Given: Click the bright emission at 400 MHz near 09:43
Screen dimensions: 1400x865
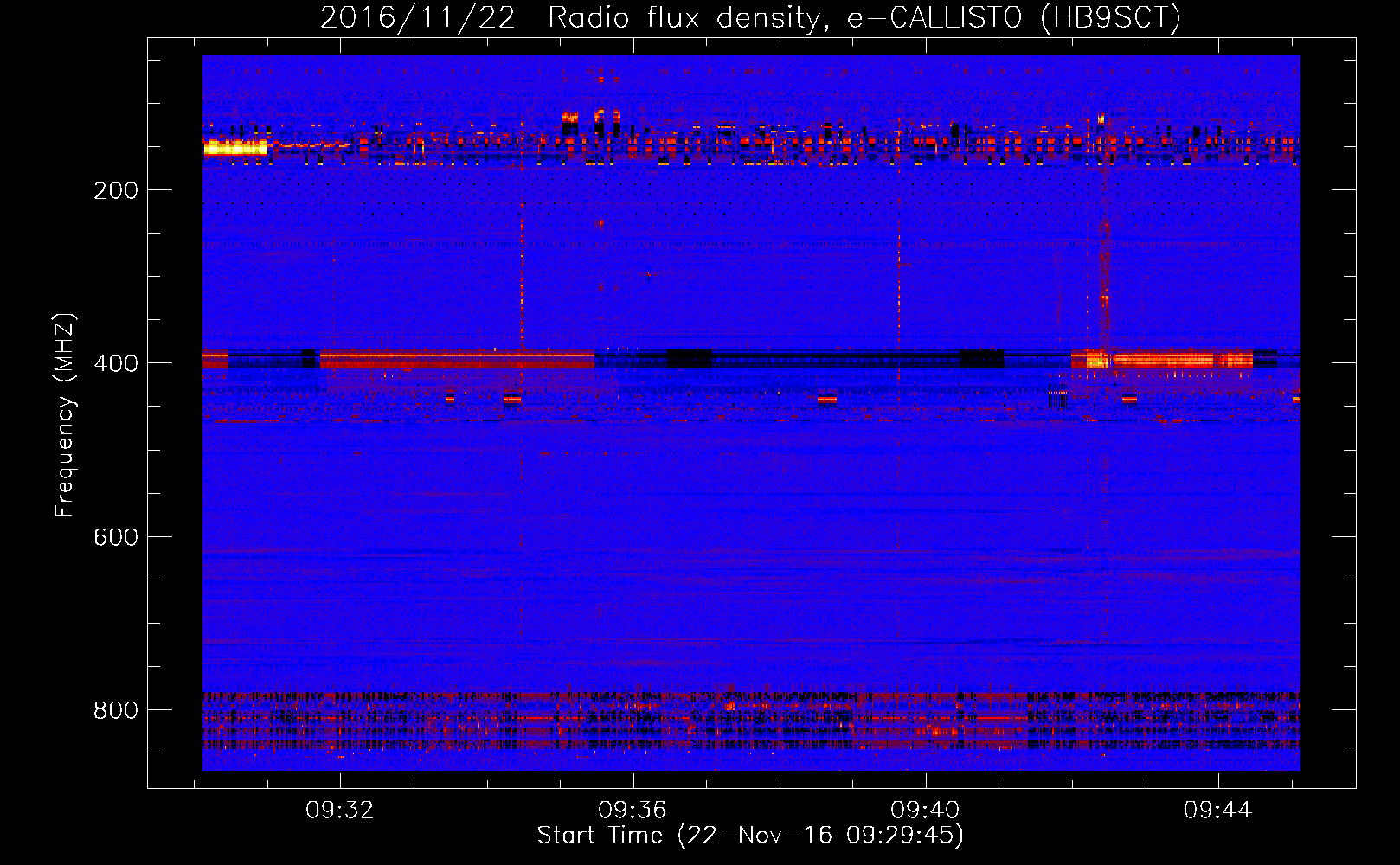Looking at the screenshot, I should point(1161,359).
